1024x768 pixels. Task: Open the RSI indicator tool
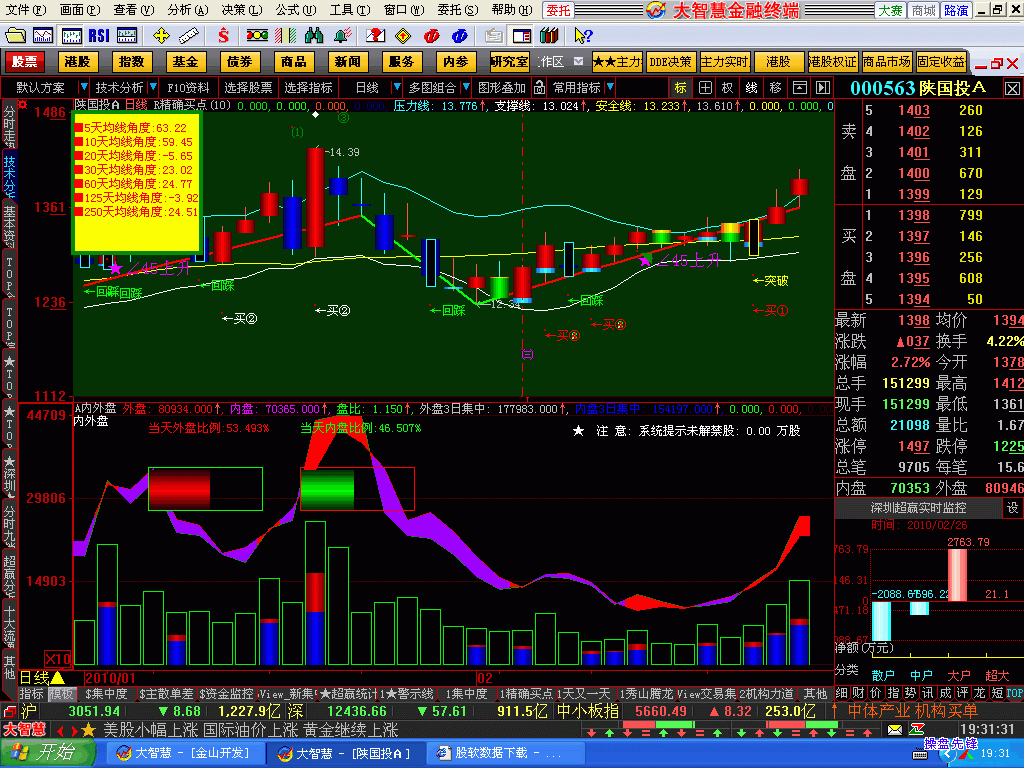(99, 35)
